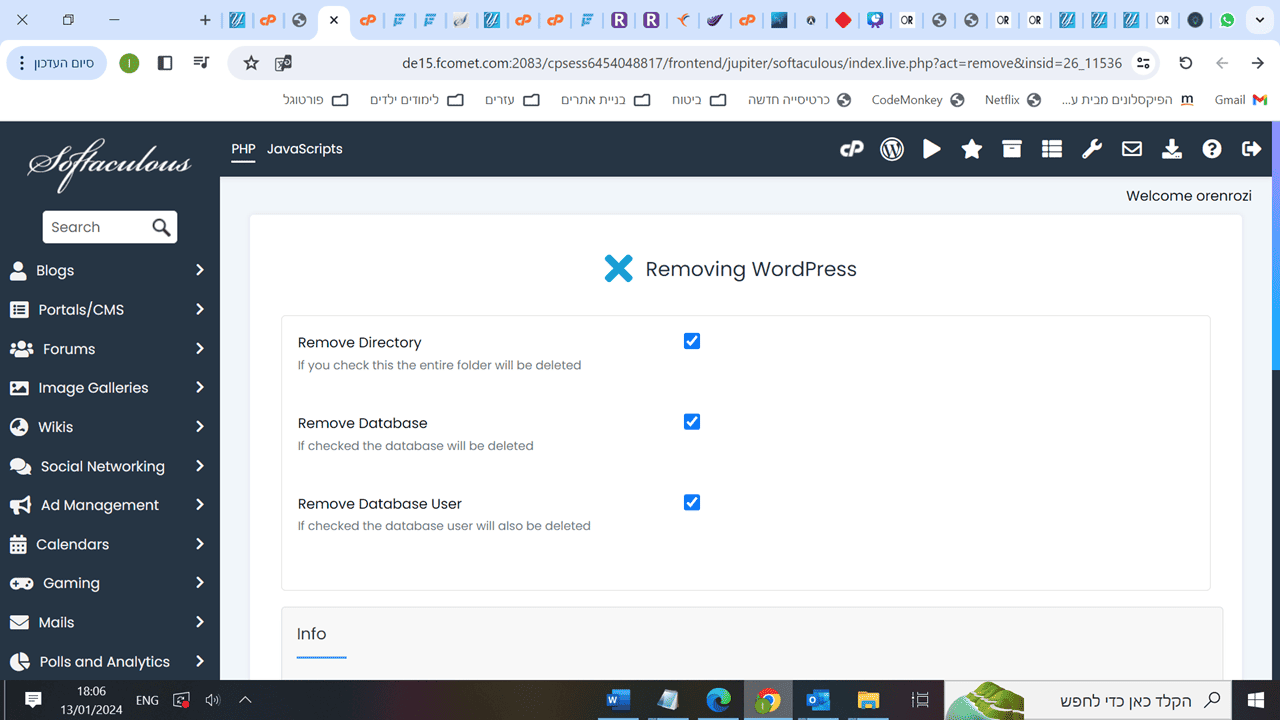Click the Softaculous Search input field
The image size is (1280, 720).
point(97,227)
